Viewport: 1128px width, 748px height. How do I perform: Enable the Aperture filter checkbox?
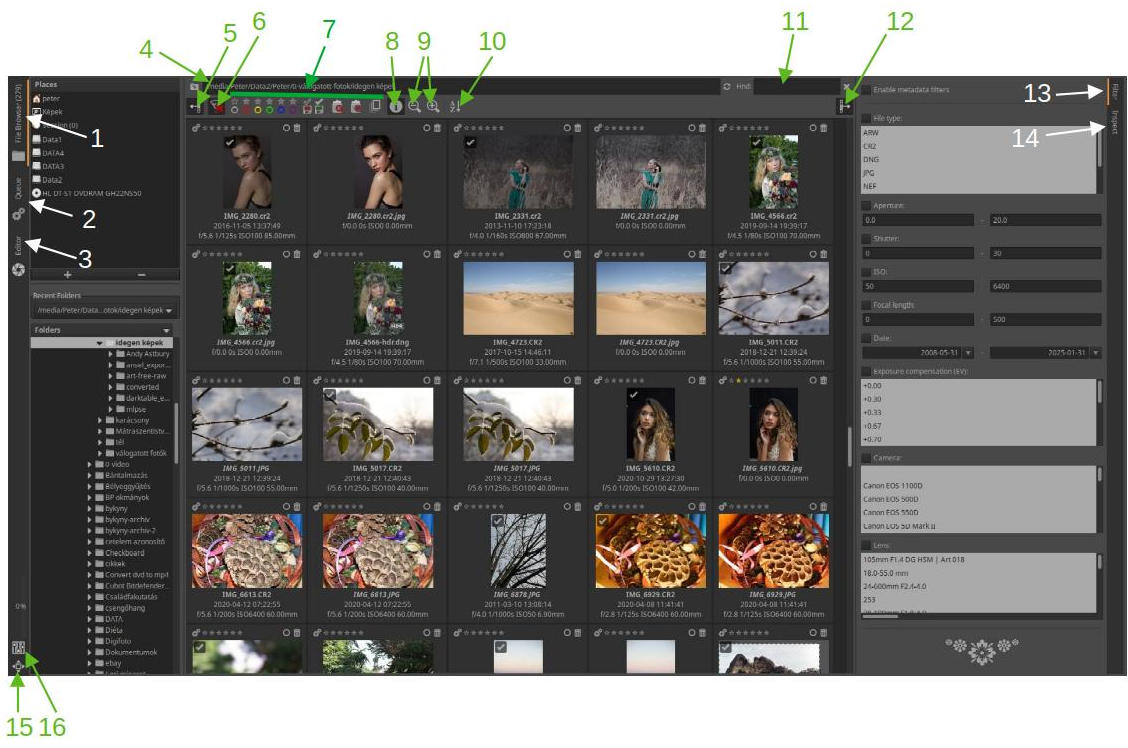coord(866,205)
